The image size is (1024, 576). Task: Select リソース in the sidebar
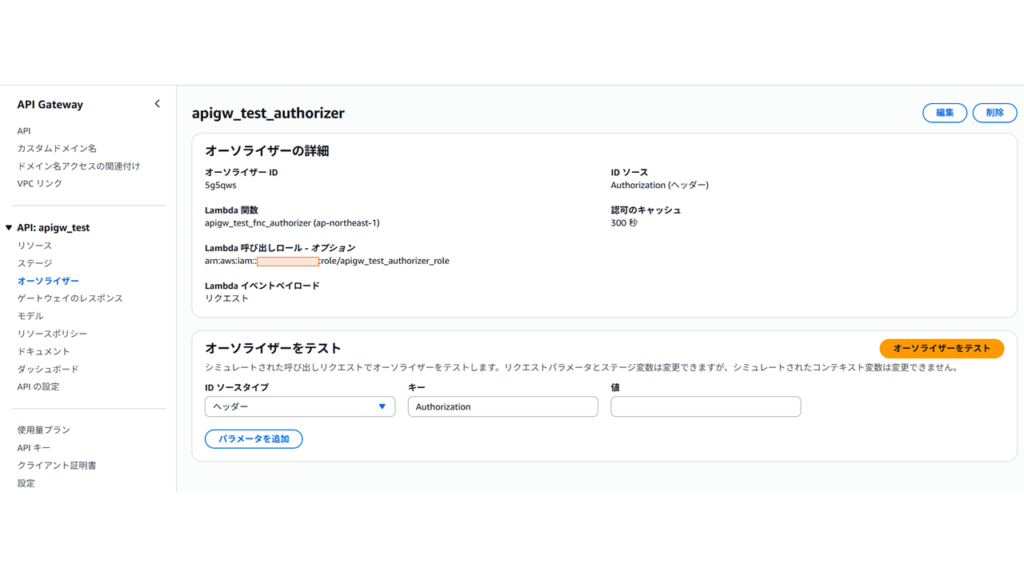pyautogui.click(x=35, y=246)
